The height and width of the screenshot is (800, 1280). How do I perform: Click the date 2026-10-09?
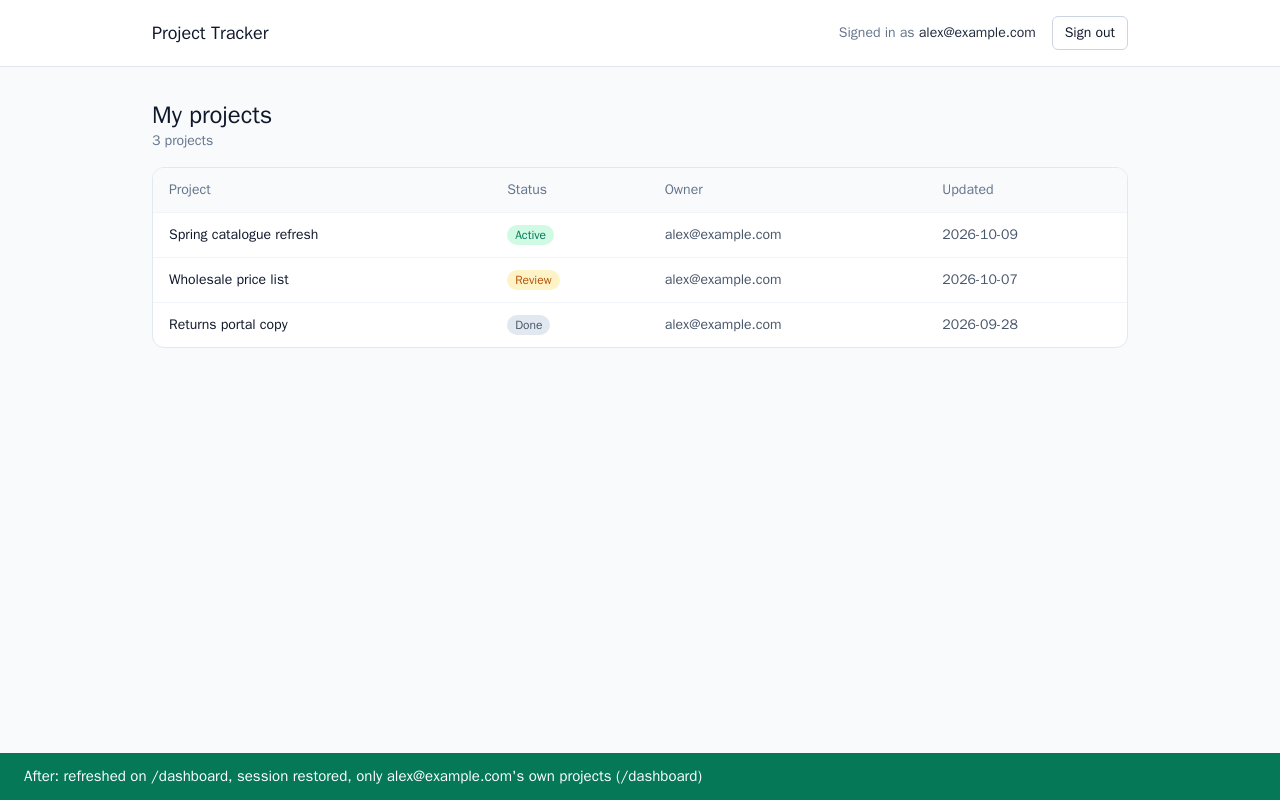click(x=980, y=235)
